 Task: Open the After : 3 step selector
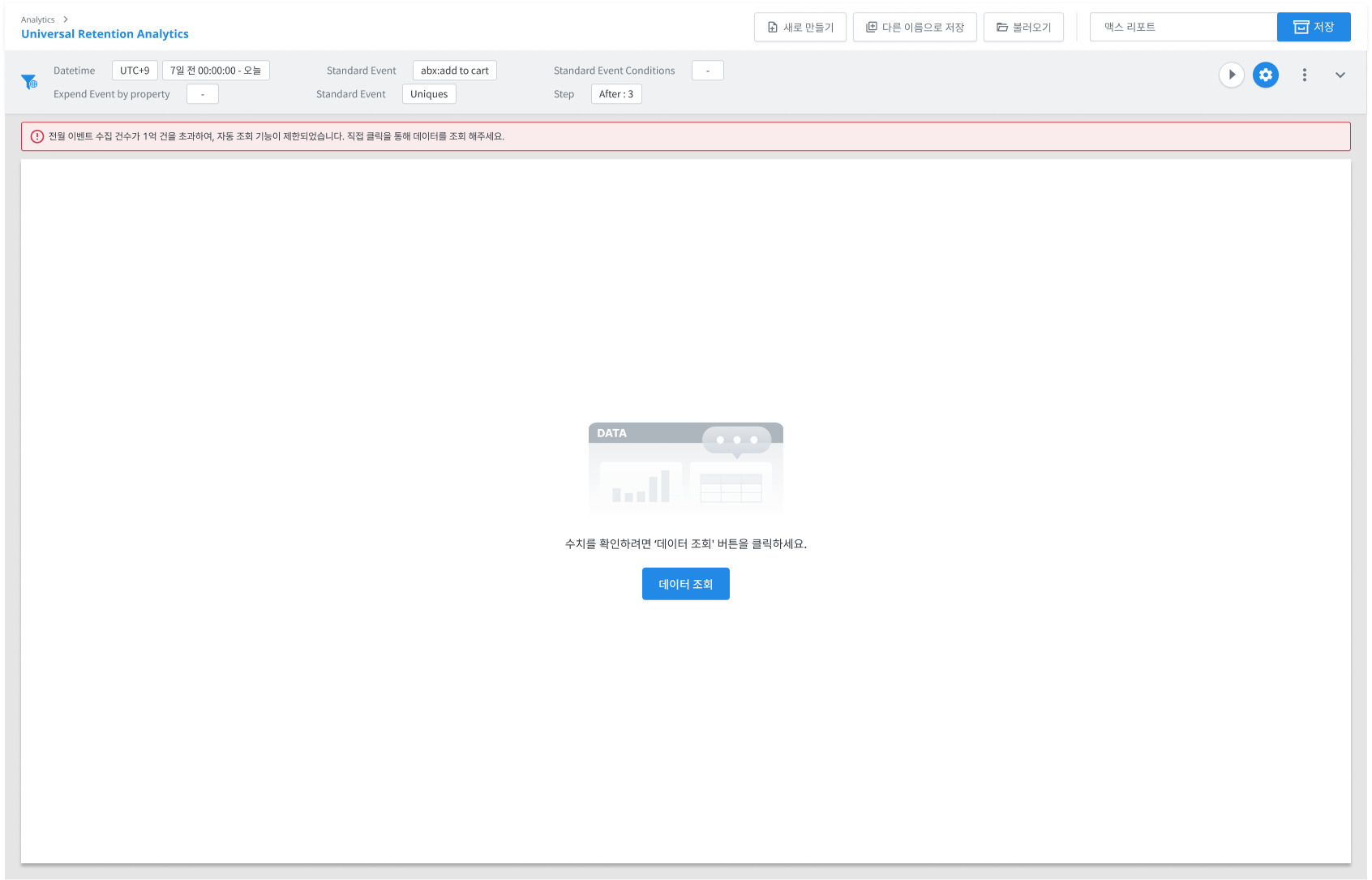pos(615,94)
